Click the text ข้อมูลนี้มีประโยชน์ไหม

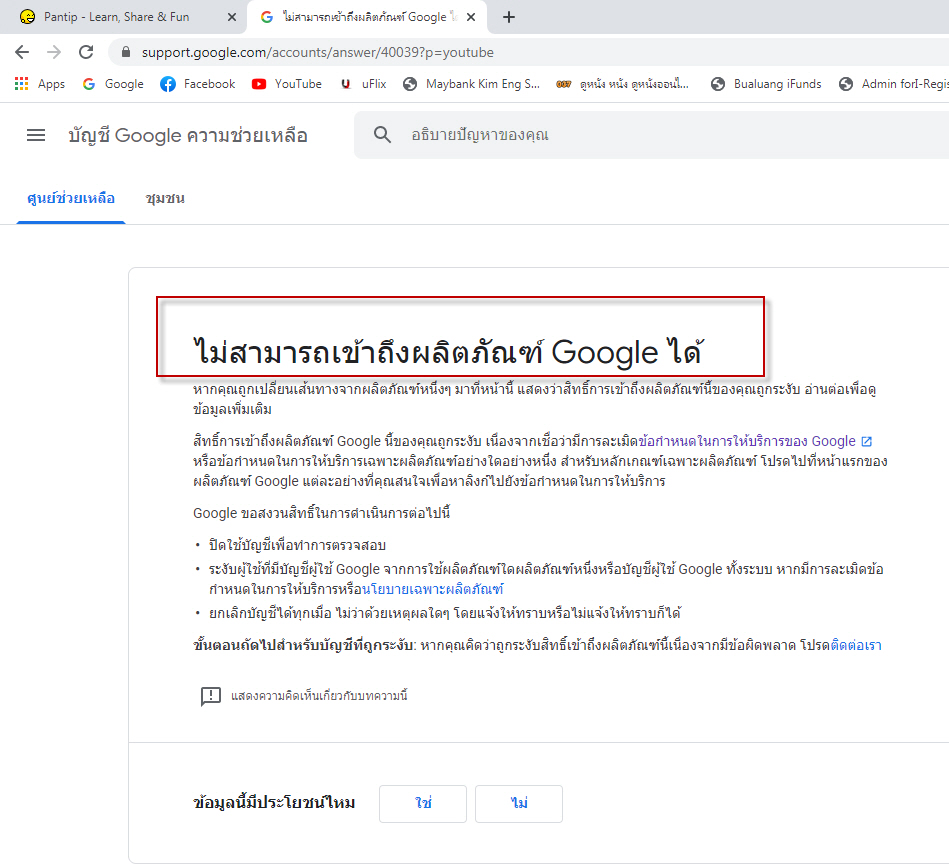[274, 803]
